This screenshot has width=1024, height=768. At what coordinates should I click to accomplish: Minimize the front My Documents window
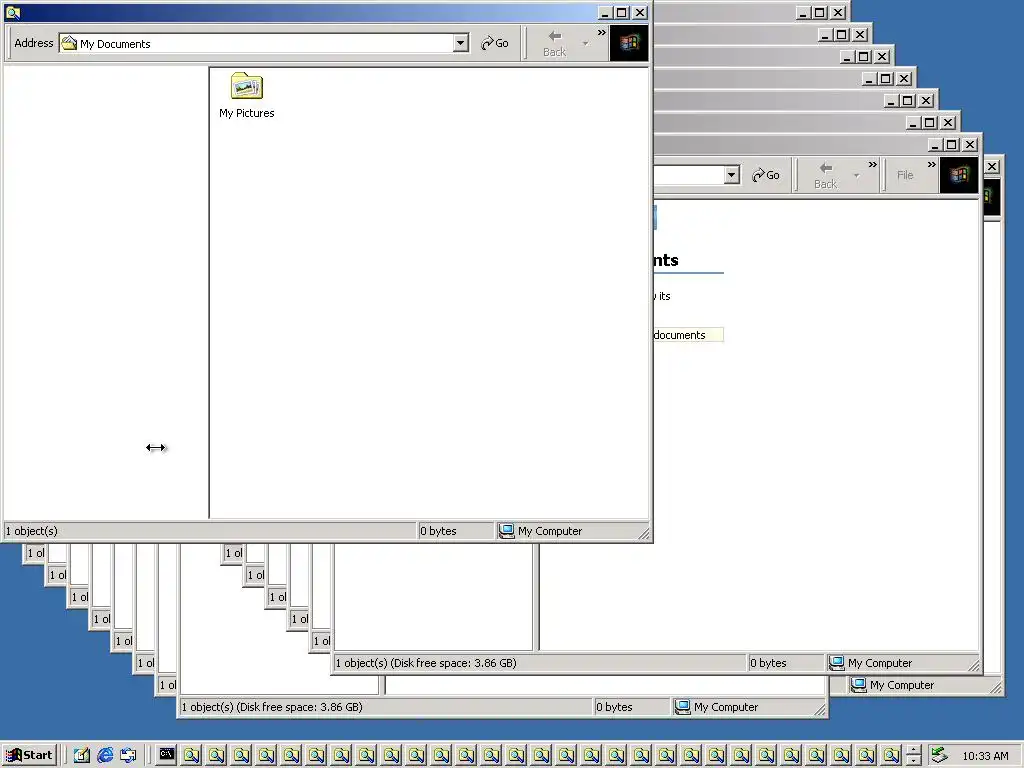[605, 12]
